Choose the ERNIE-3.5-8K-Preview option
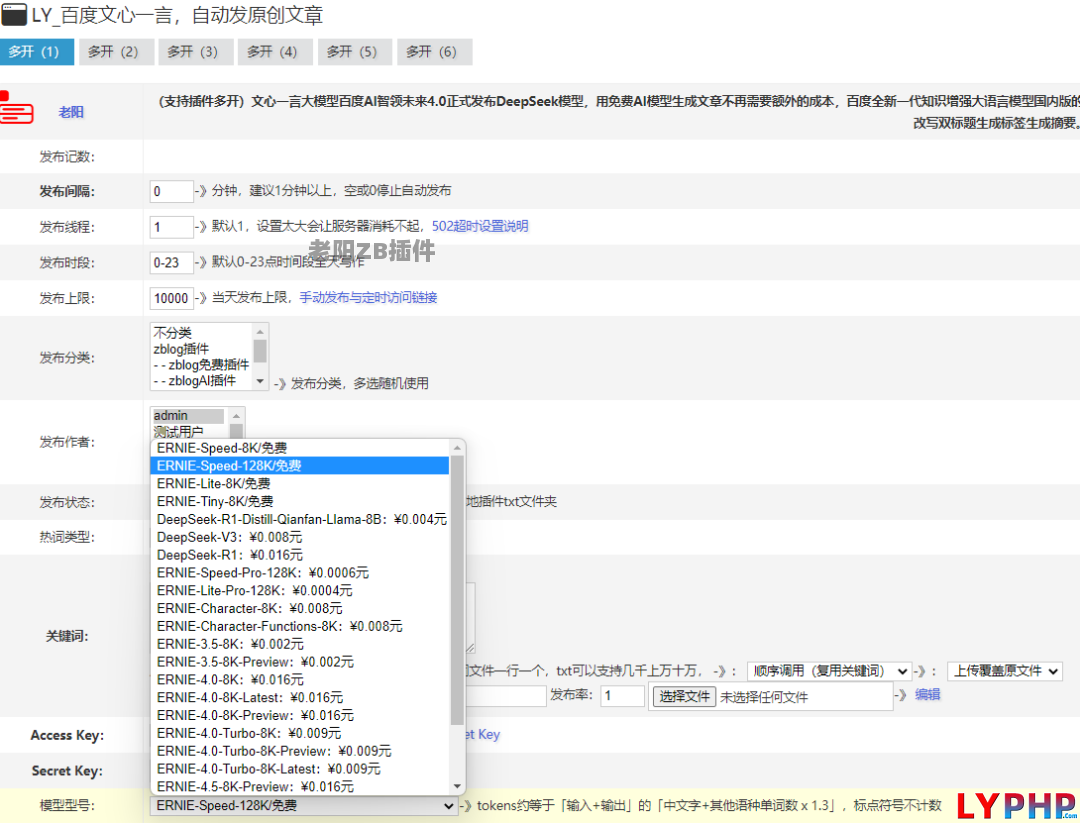 300,663
